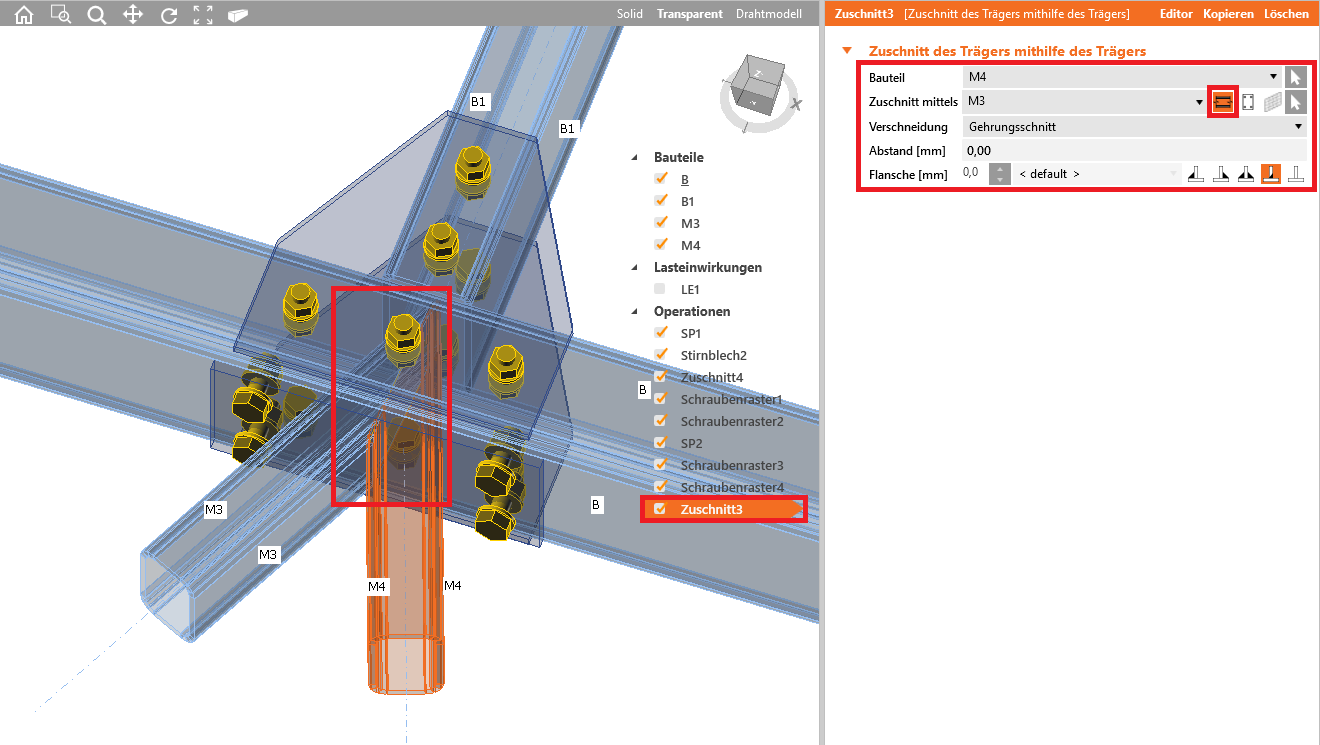Image resolution: width=1320 pixels, height=745 pixels.
Task: Switch to Drahtmodell view mode
Action: pyautogui.click(x=768, y=14)
